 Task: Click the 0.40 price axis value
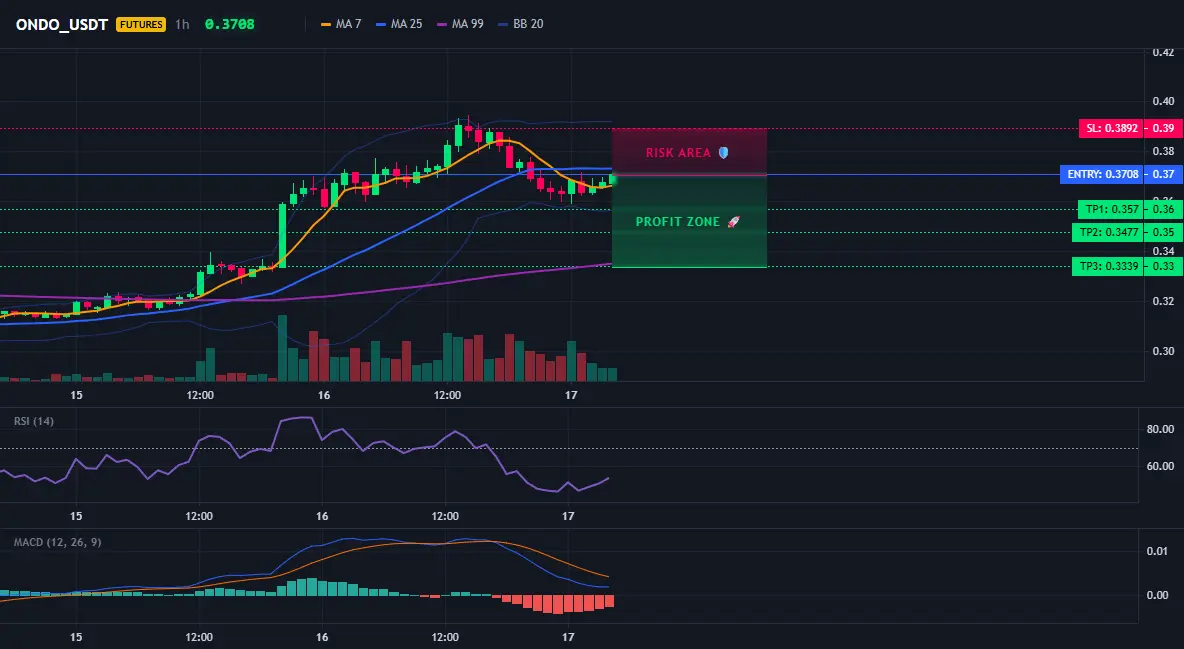[x=1164, y=101]
